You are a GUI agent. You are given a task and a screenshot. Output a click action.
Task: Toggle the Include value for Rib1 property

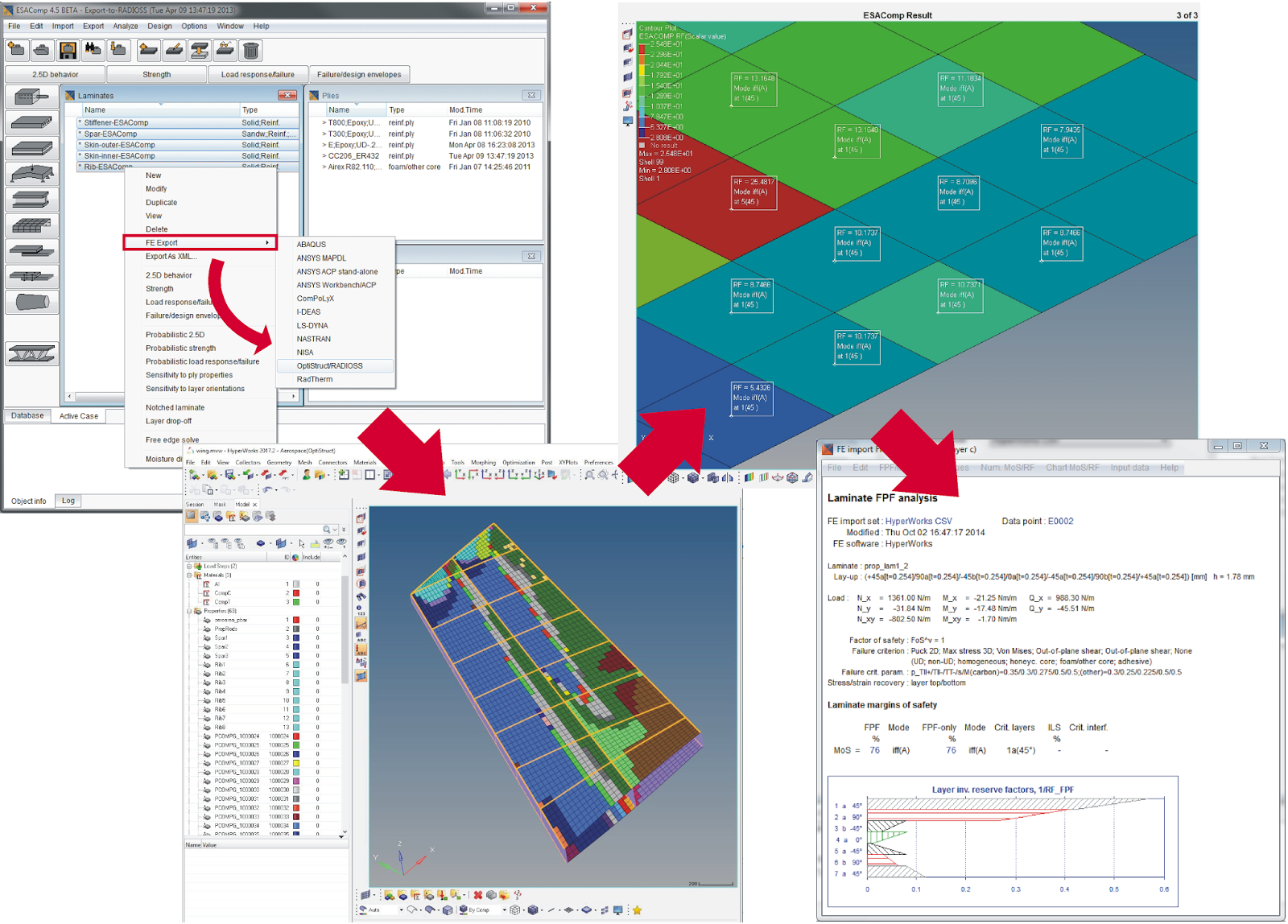pos(317,664)
